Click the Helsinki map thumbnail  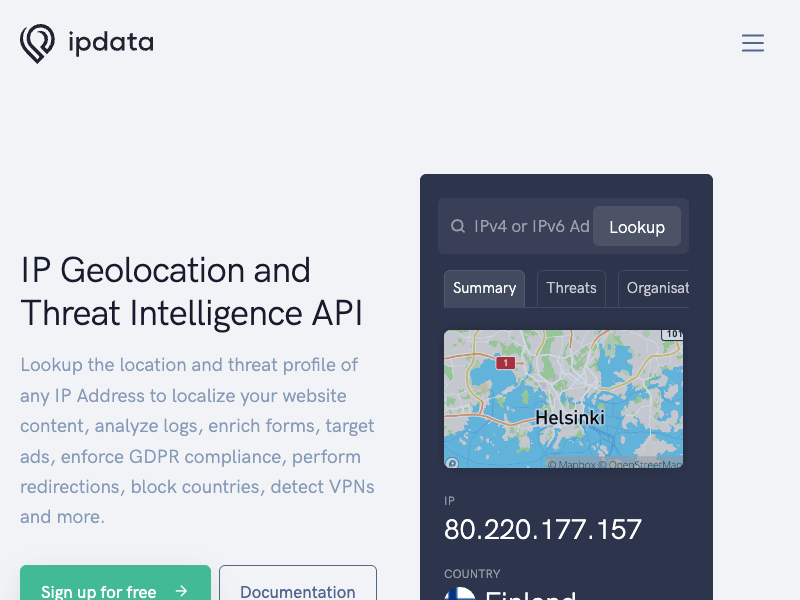563,399
